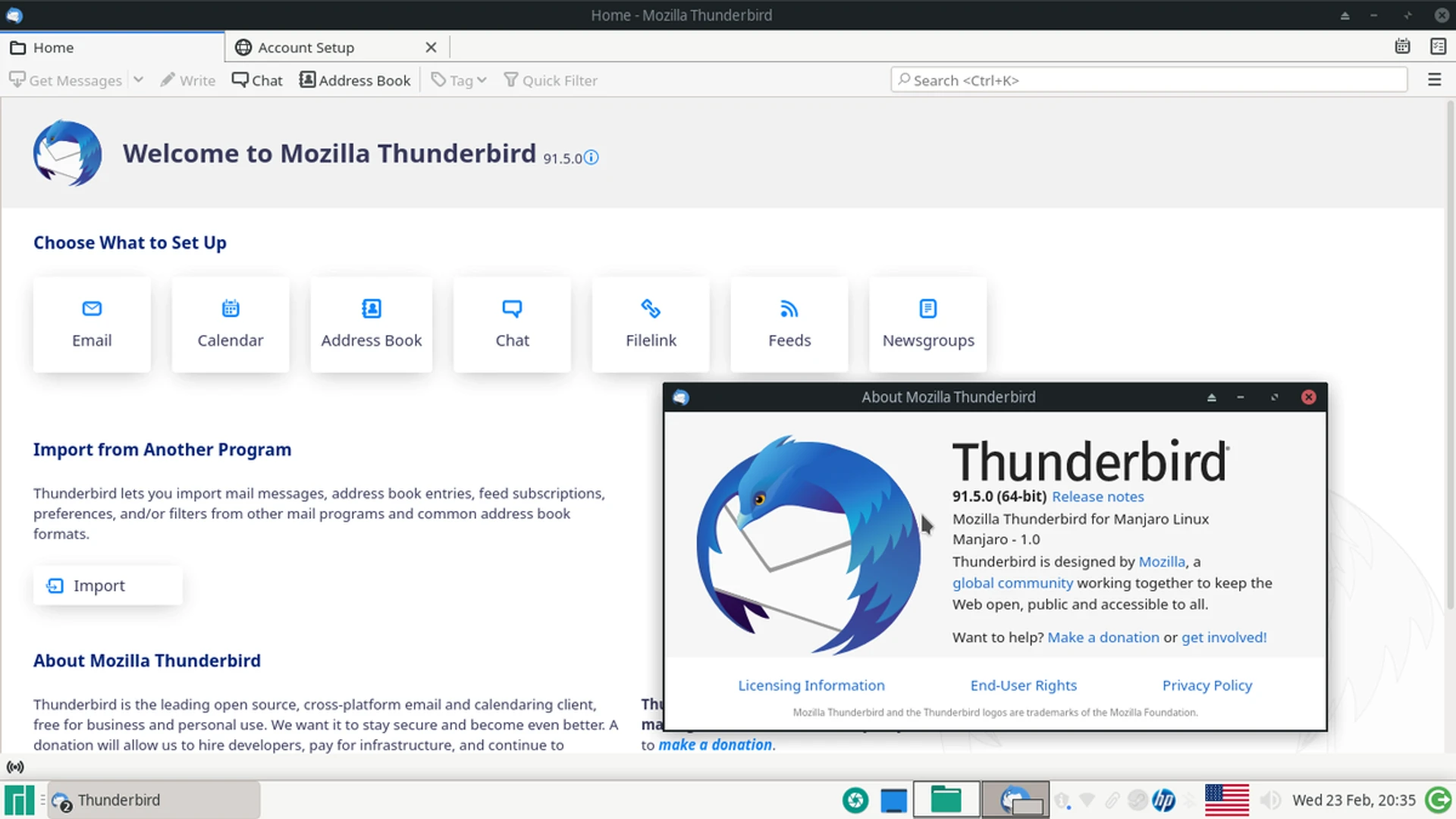Click the Address Book toolbar button

(355, 80)
